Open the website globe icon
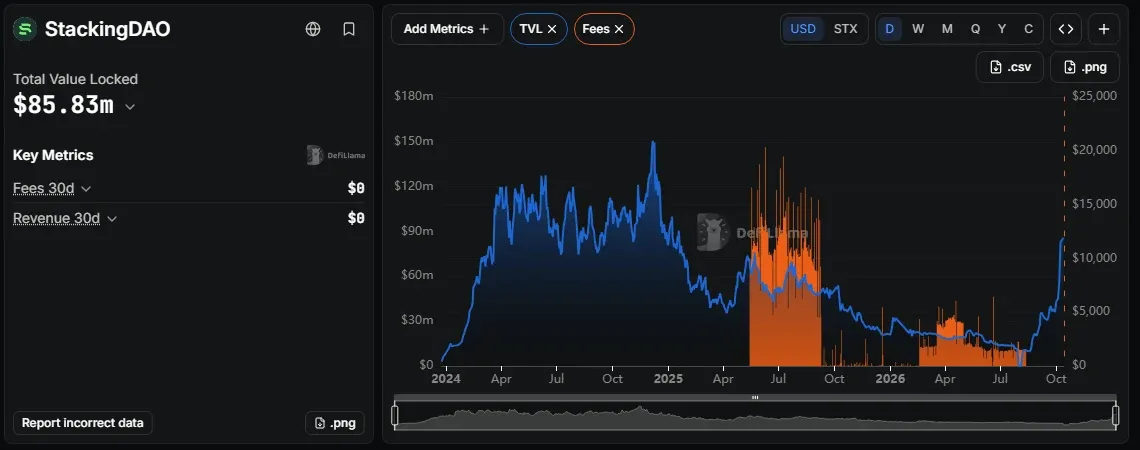This screenshot has height=450, width=1140. click(x=313, y=29)
